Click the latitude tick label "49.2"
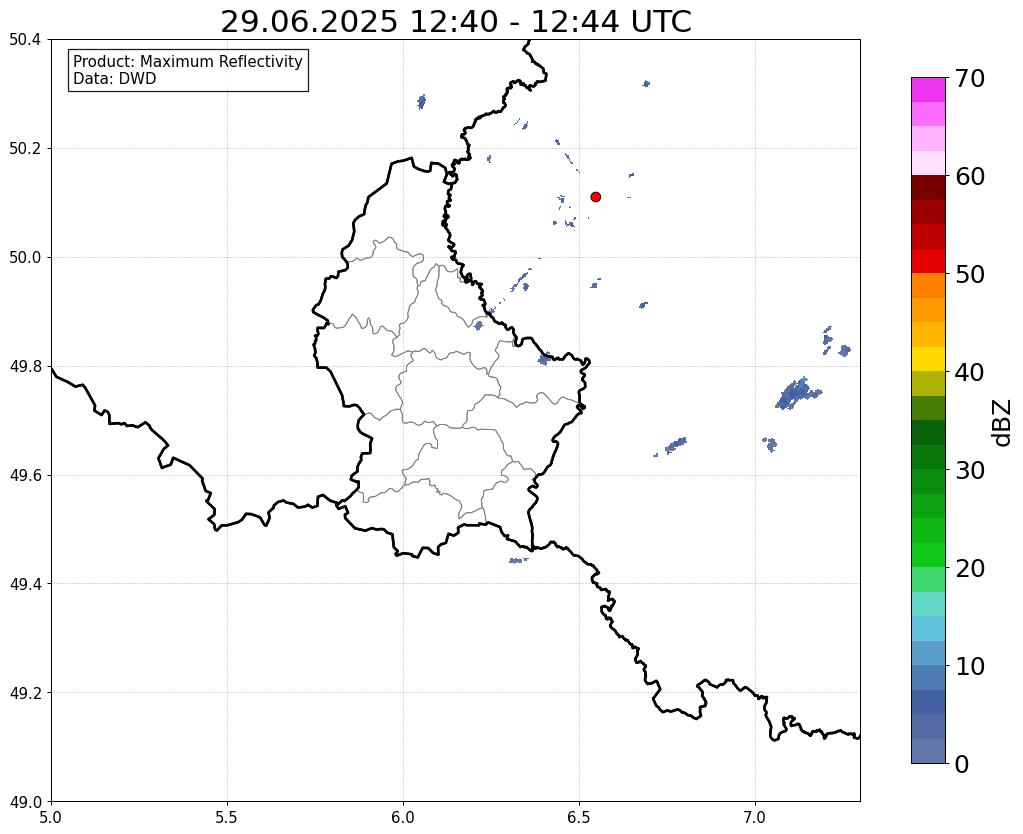Image resolution: width=1023 pixels, height=834 pixels. click(25, 693)
